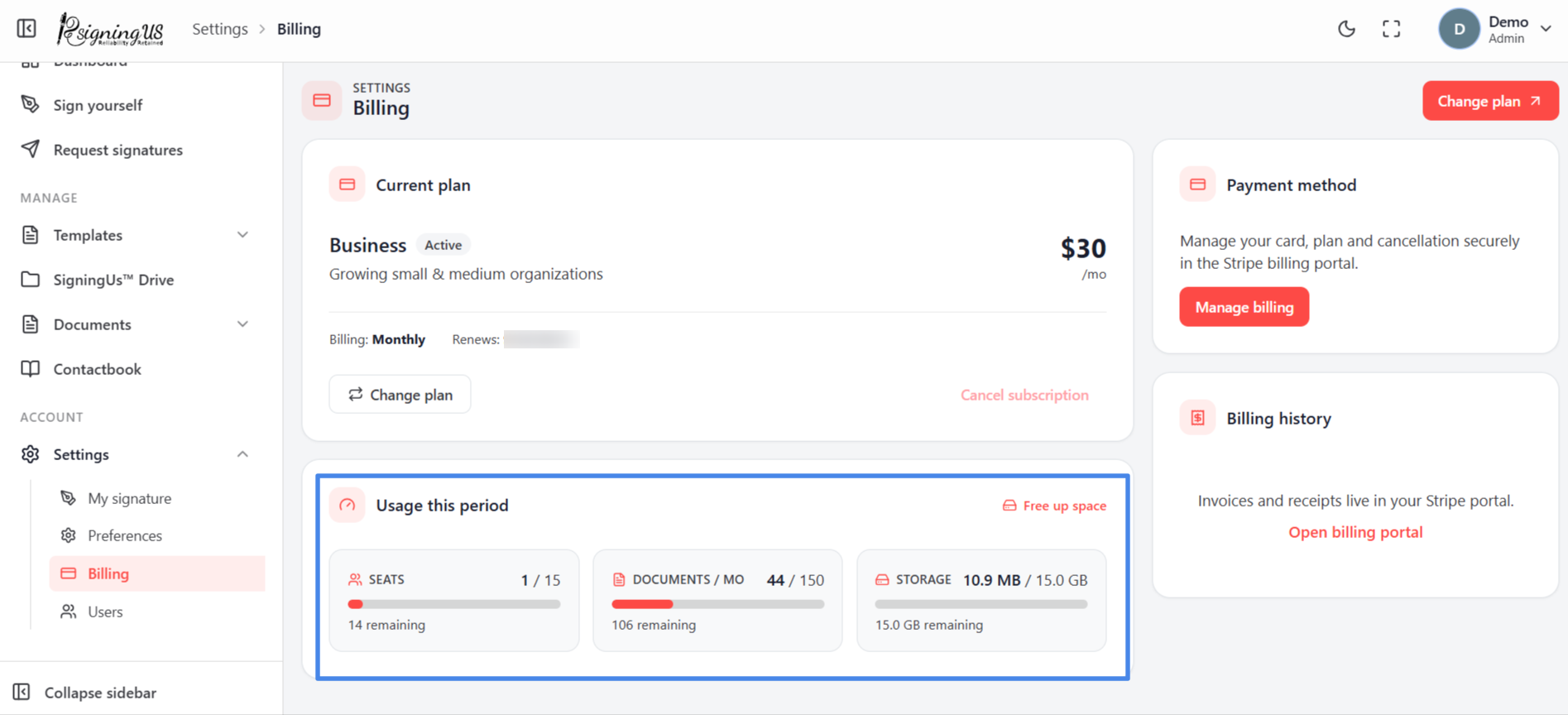This screenshot has height=715, width=1568.
Task: Select Billing in the settings submenu
Action: coord(157,573)
